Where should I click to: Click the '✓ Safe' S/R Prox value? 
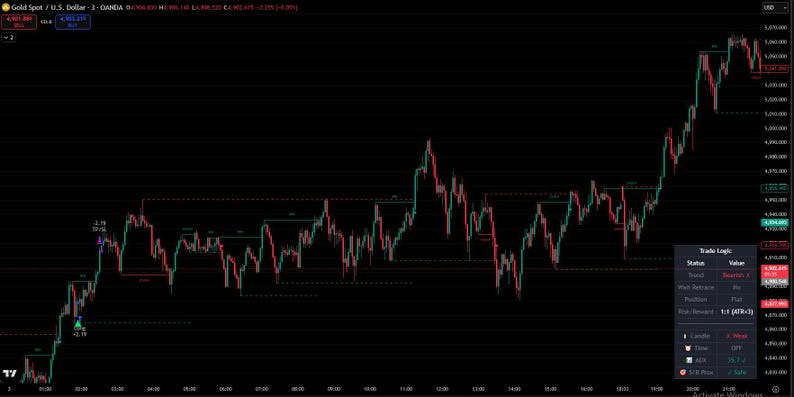click(737, 373)
